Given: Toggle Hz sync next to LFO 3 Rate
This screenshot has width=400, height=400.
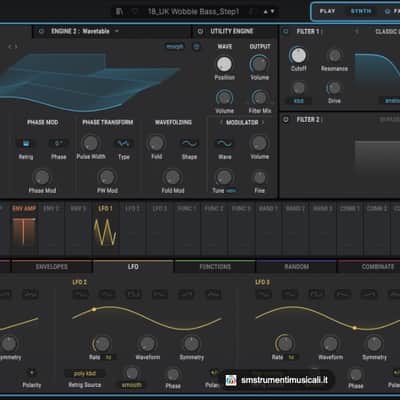Looking at the screenshot, I should click(291, 357).
